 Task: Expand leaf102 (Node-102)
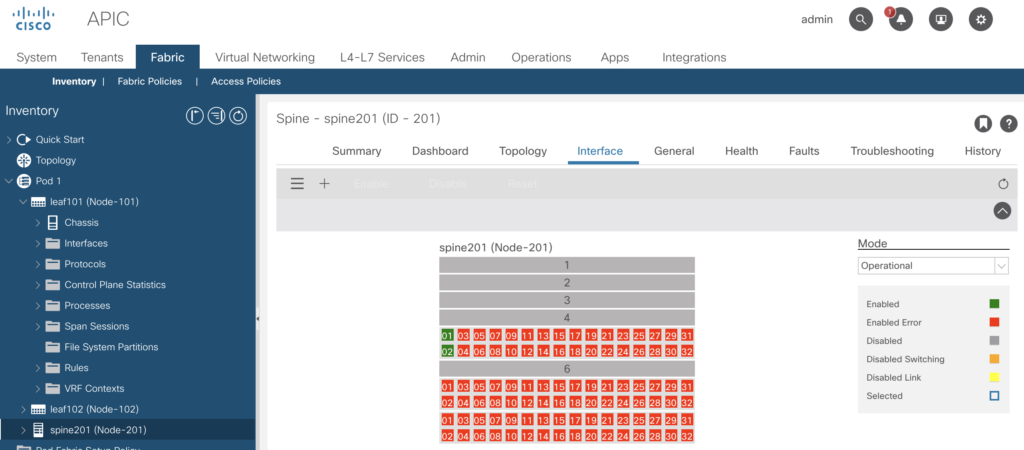pyautogui.click(x=24, y=410)
